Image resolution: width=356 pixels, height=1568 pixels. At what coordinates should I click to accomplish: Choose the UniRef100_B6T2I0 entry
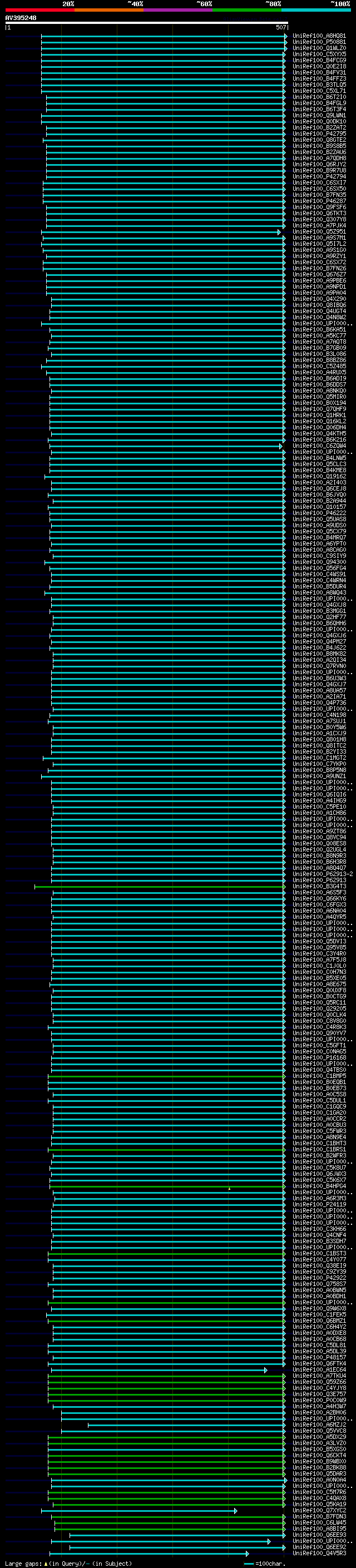(x=319, y=97)
